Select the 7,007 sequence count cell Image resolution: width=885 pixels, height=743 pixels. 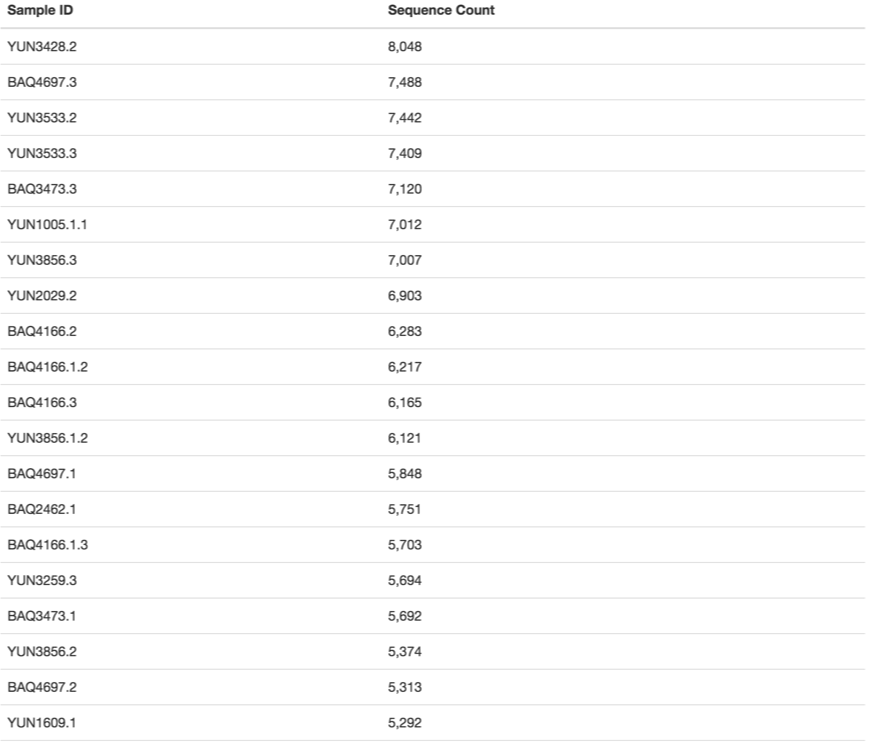click(x=405, y=260)
